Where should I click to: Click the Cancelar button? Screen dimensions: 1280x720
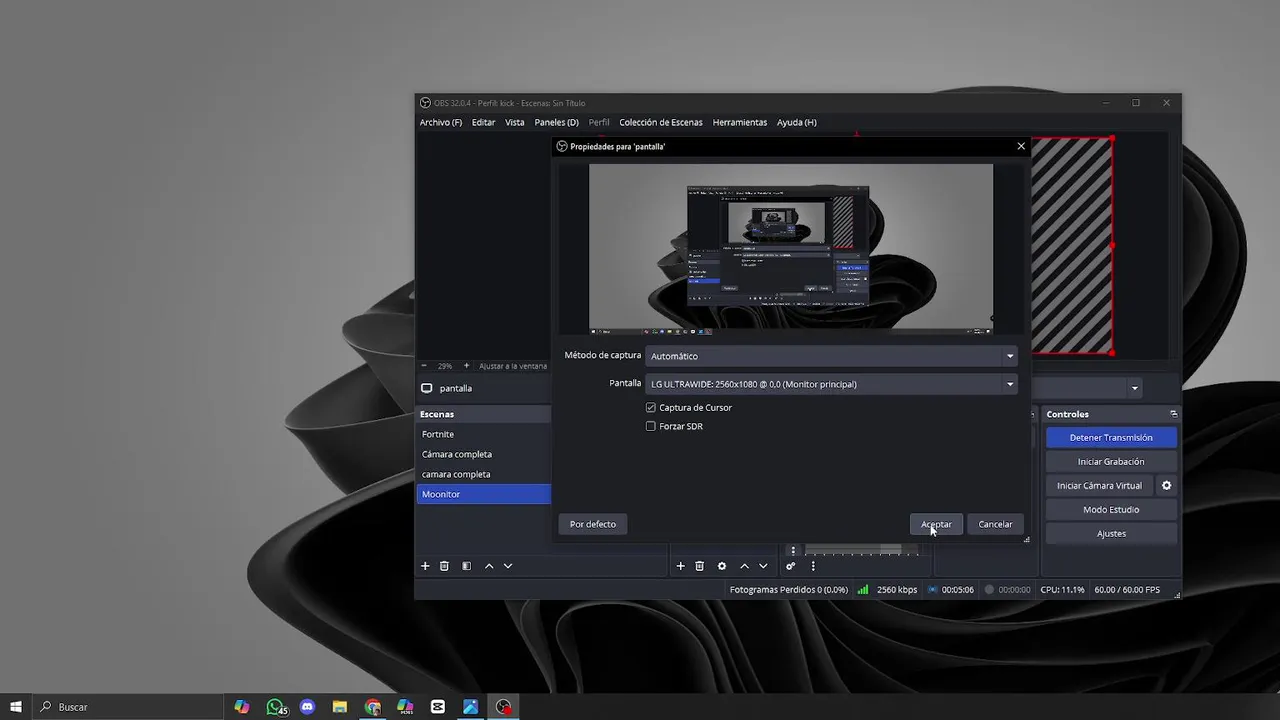995,524
